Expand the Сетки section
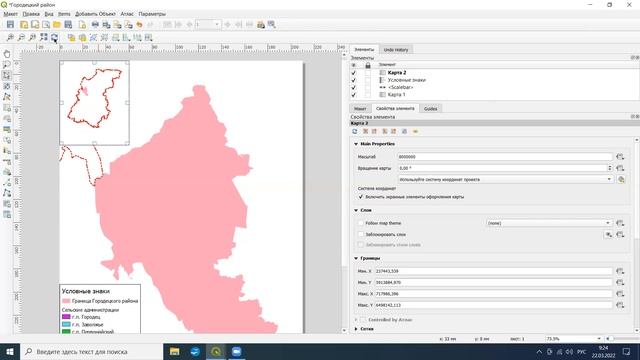Screen dimensions: 640x360 click(x=356, y=329)
